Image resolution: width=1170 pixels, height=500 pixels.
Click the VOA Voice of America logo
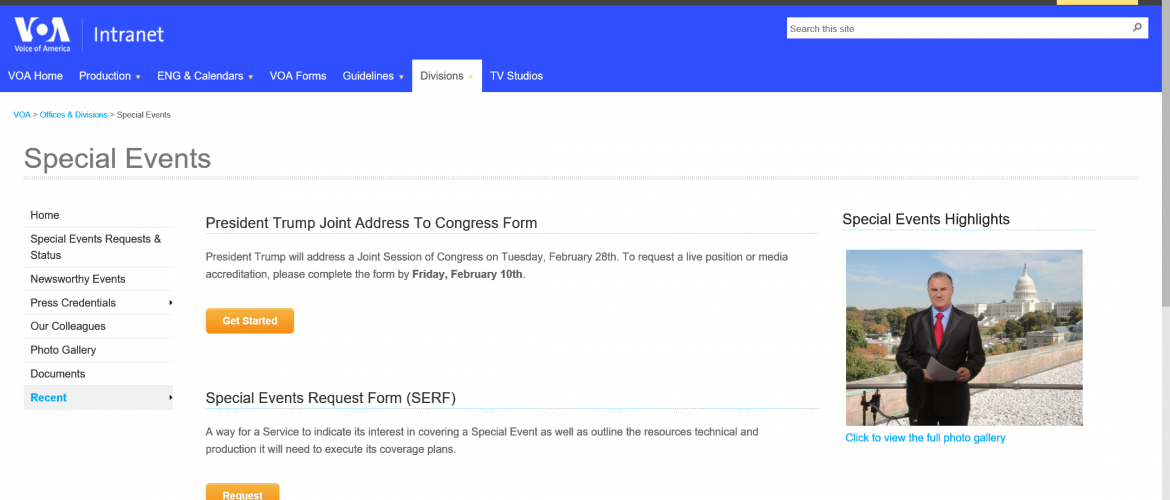point(42,34)
